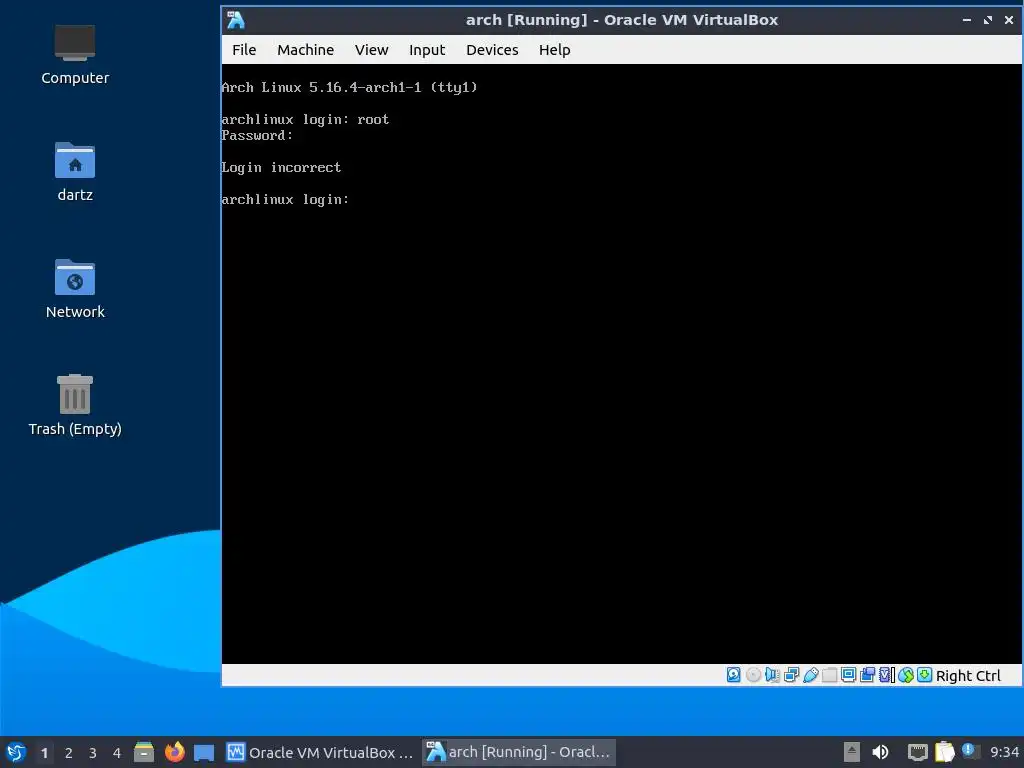Launch Firefox from the taskbar
1024x768 pixels.
pyautogui.click(x=174, y=752)
